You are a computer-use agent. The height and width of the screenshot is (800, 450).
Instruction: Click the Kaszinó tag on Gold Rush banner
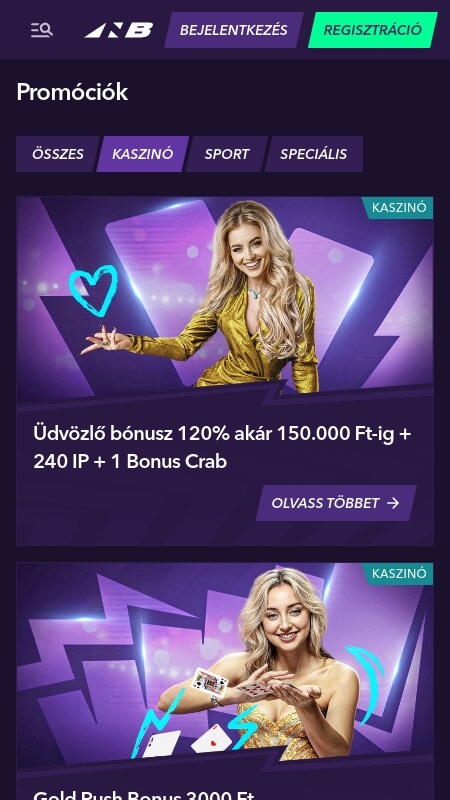398,574
